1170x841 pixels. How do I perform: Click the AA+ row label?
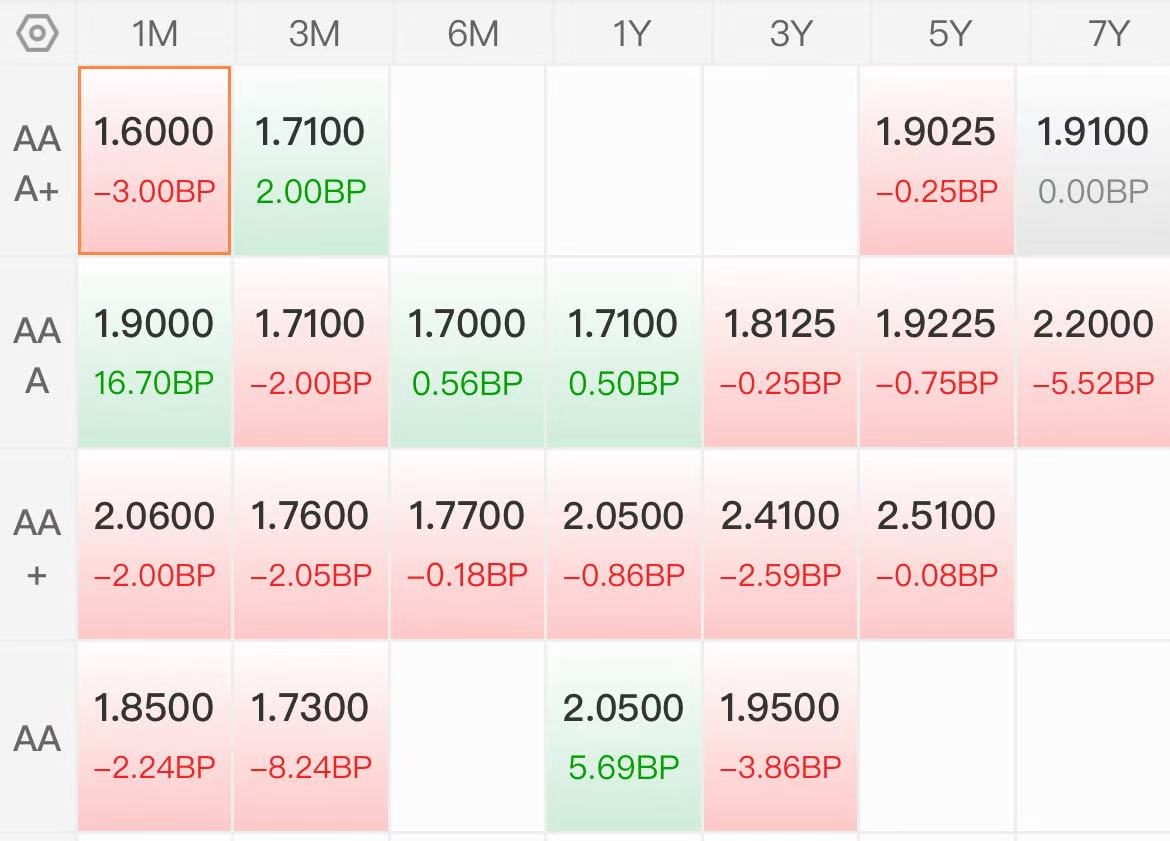[37, 548]
